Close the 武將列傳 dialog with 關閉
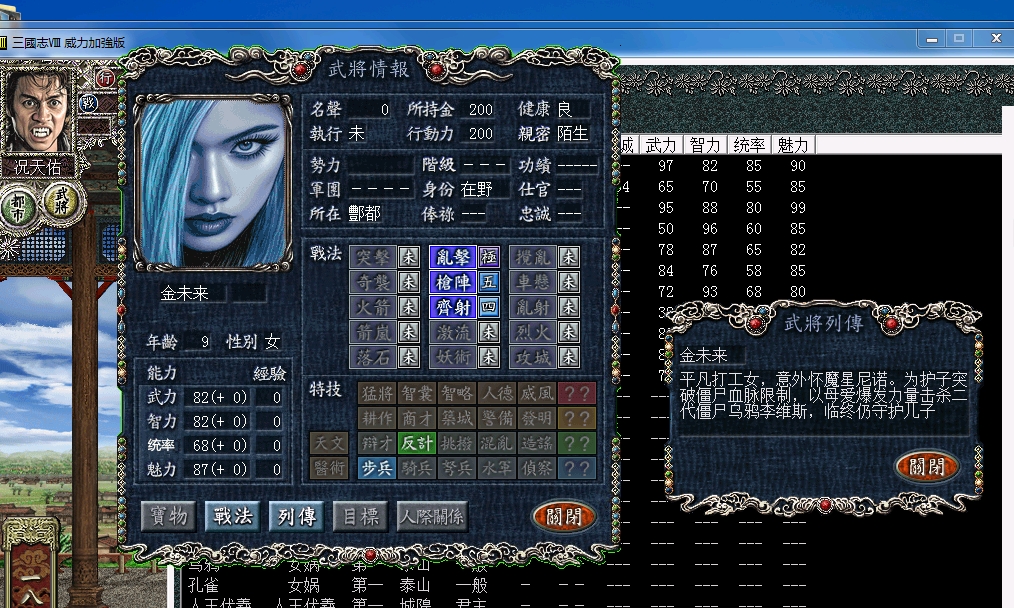Viewport: 1014px width, 608px height. pyautogui.click(x=927, y=466)
